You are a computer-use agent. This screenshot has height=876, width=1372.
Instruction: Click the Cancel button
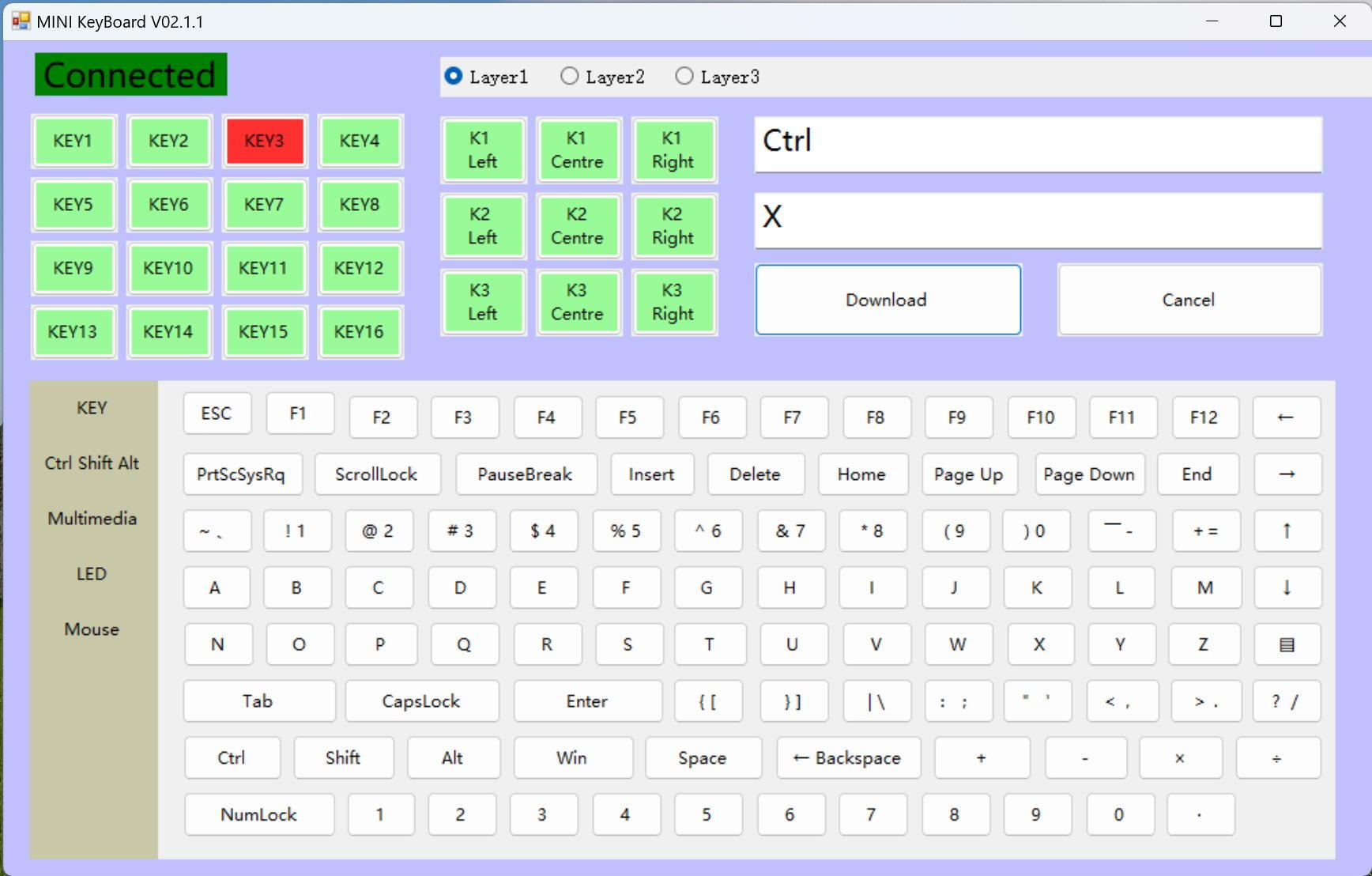click(1189, 300)
